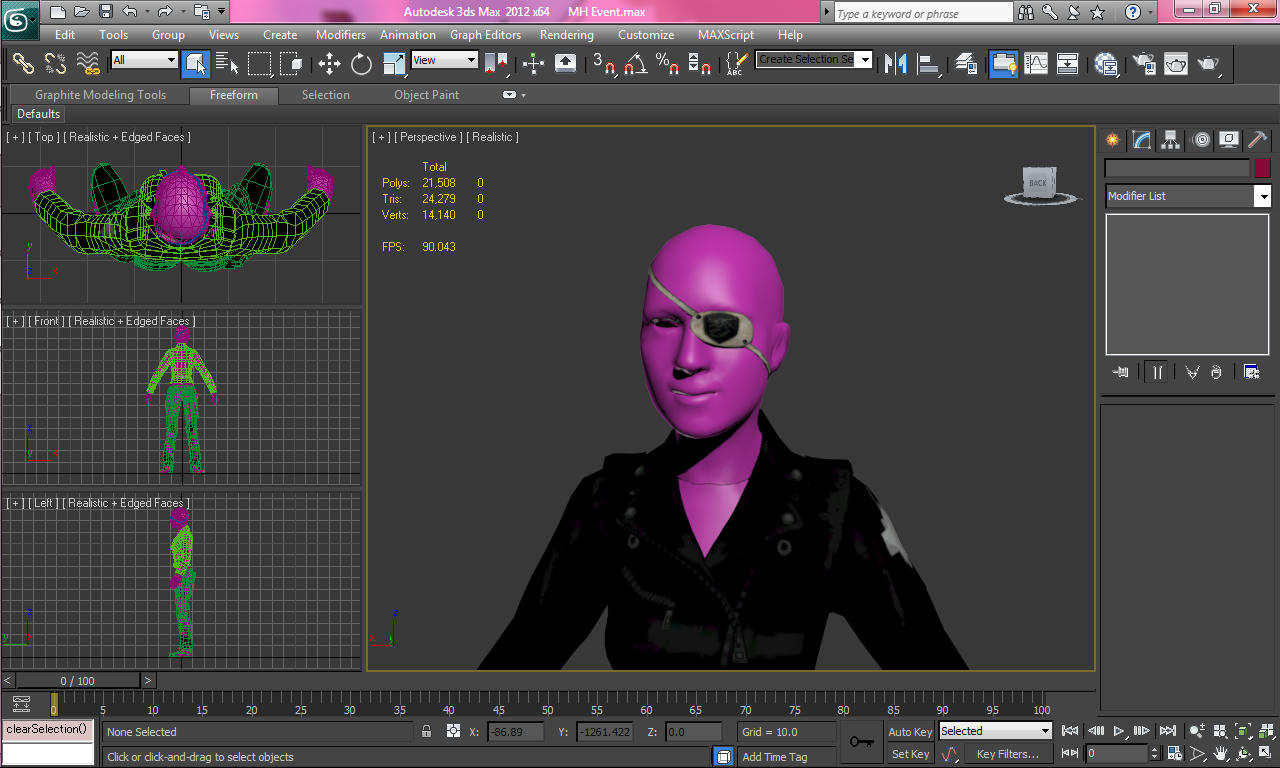Image resolution: width=1280 pixels, height=768 pixels.
Task: Open the Graph Editors menu
Action: pyautogui.click(x=486, y=35)
